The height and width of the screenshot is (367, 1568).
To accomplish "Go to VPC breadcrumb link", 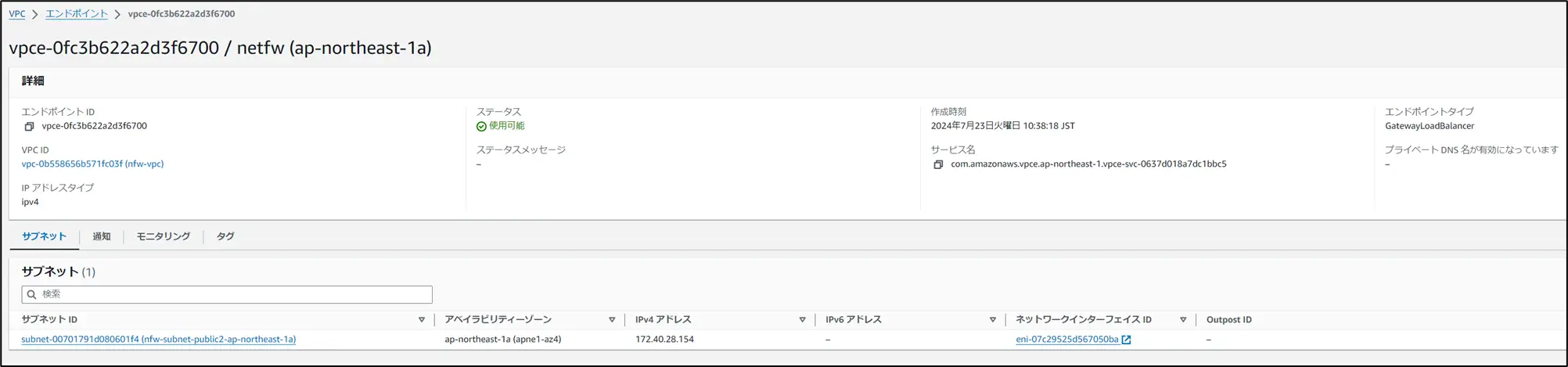I will 17,14.
